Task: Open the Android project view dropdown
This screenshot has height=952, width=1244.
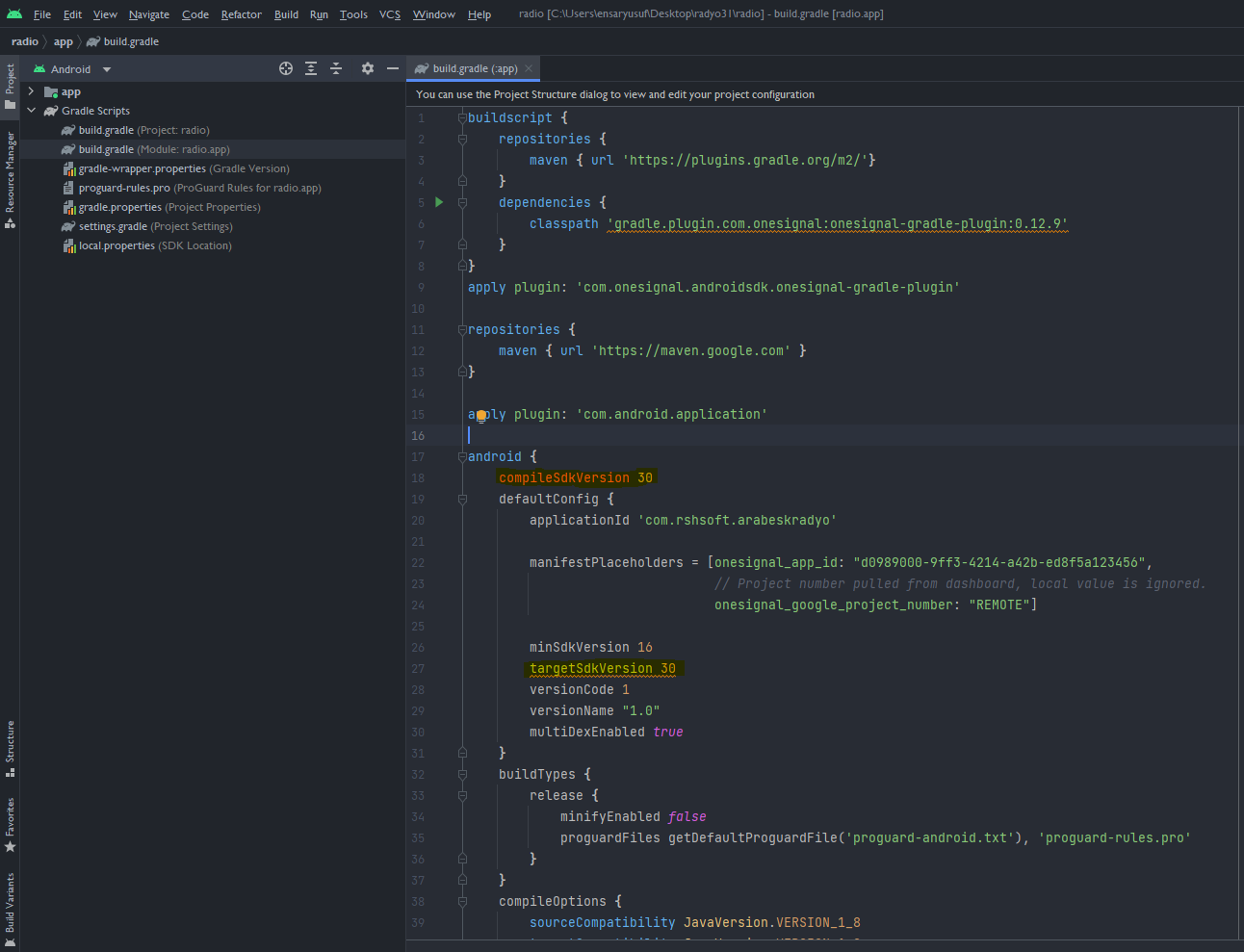Action: 107,69
